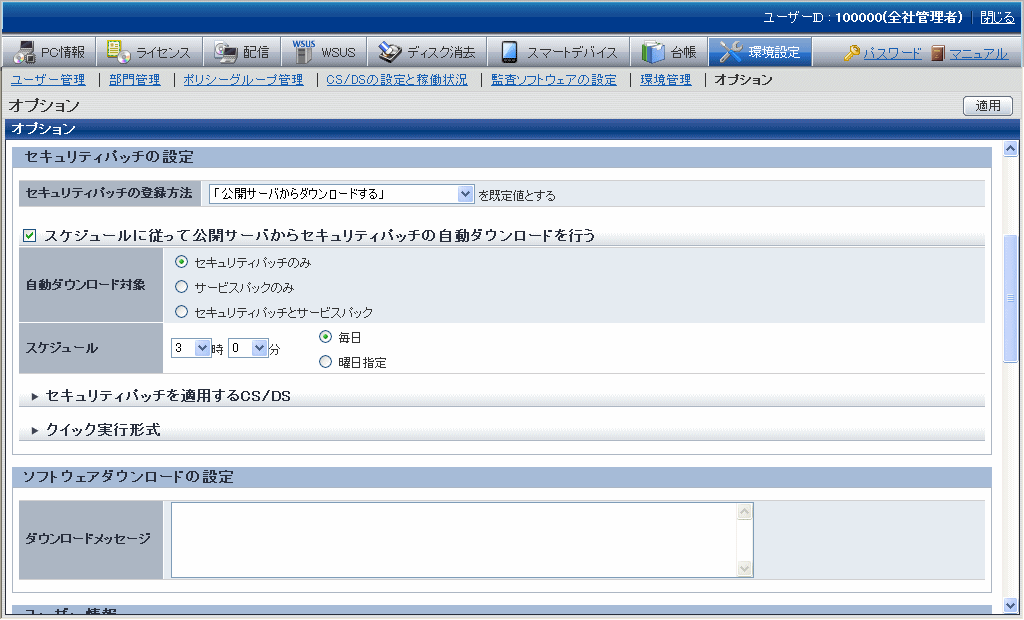Image resolution: width=1024 pixels, height=620 pixels.
Task: Click the 適用 apply button
Action: pyautogui.click(x=987, y=106)
